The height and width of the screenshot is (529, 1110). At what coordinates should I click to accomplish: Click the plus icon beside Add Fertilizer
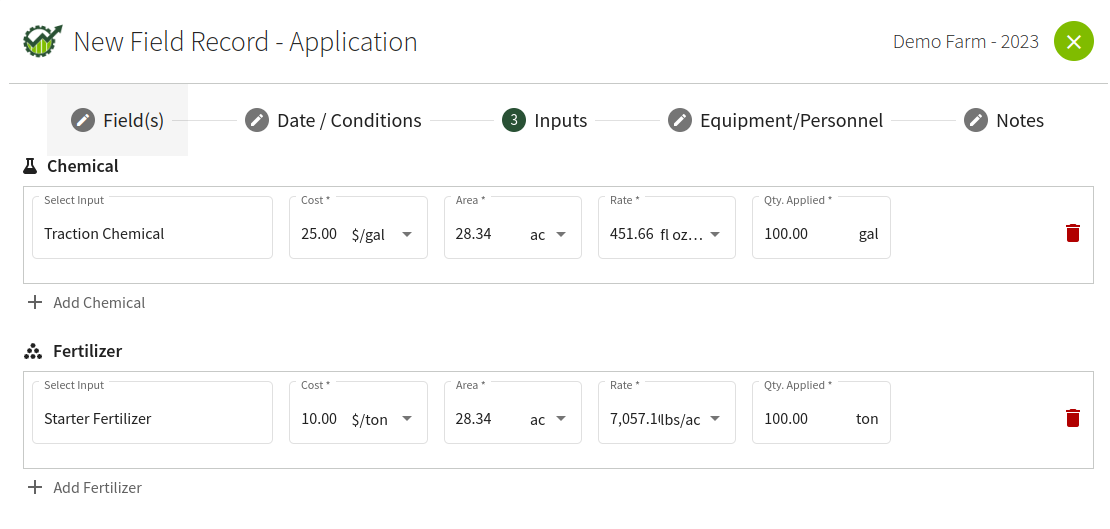click(35, 487)
